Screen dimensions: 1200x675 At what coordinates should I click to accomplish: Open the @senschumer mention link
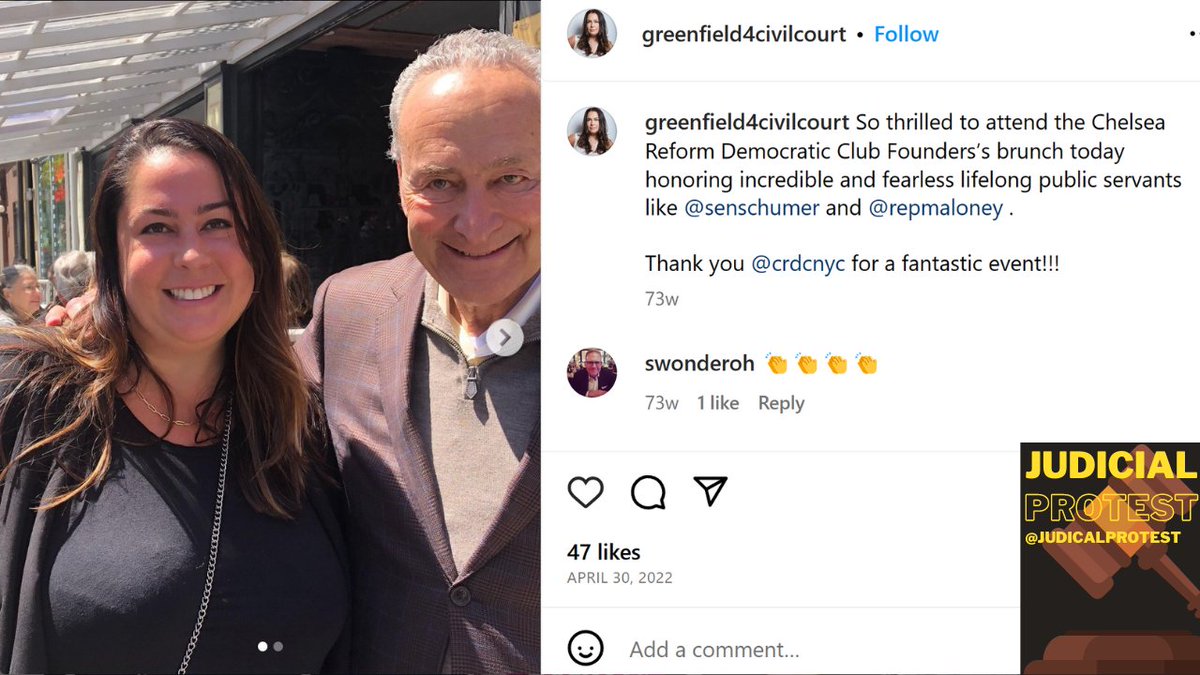(751, 209)
